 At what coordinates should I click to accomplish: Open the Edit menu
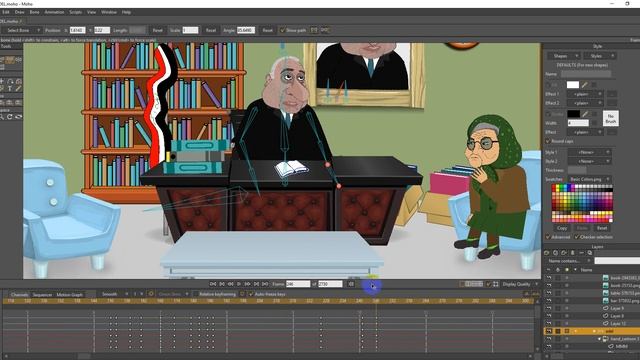pyautogui.click(x=6, y=12)
